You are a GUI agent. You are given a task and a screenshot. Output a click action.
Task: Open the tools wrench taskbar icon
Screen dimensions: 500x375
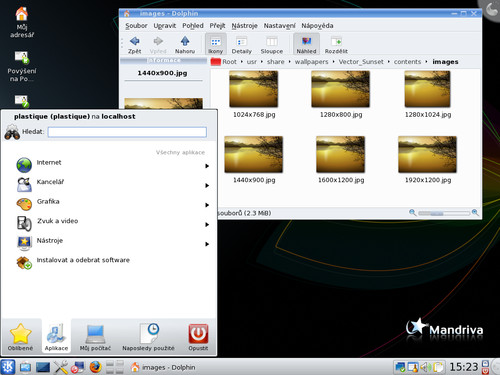[x=61, y=367]
